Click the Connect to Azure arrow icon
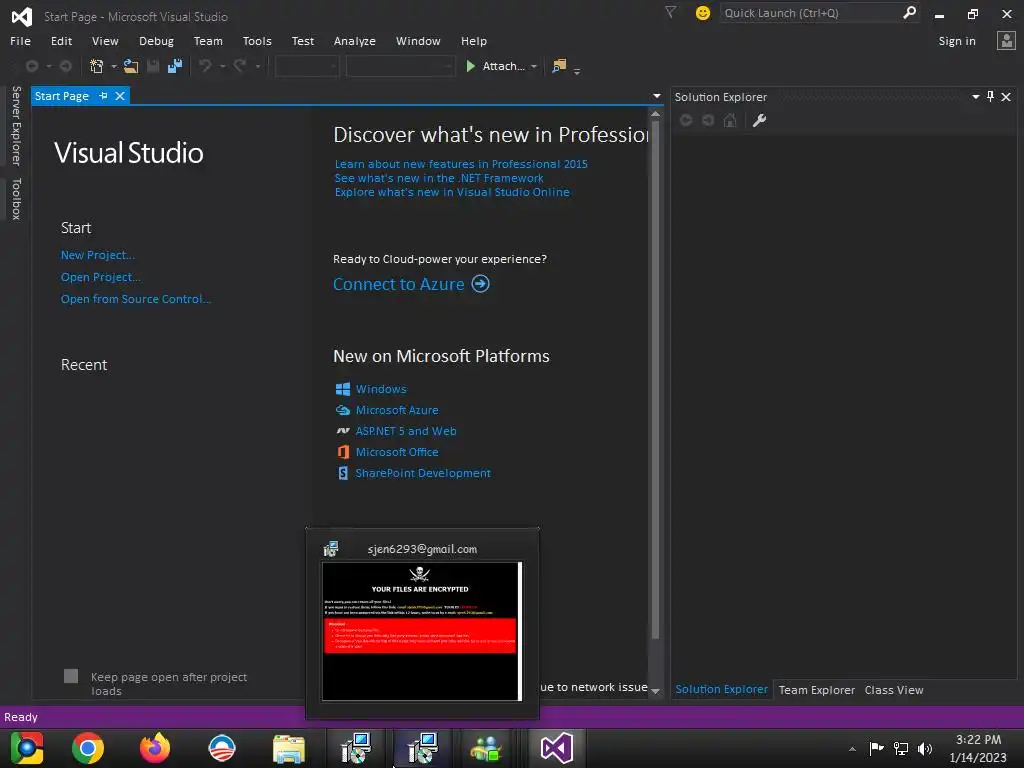 [481, 284]
